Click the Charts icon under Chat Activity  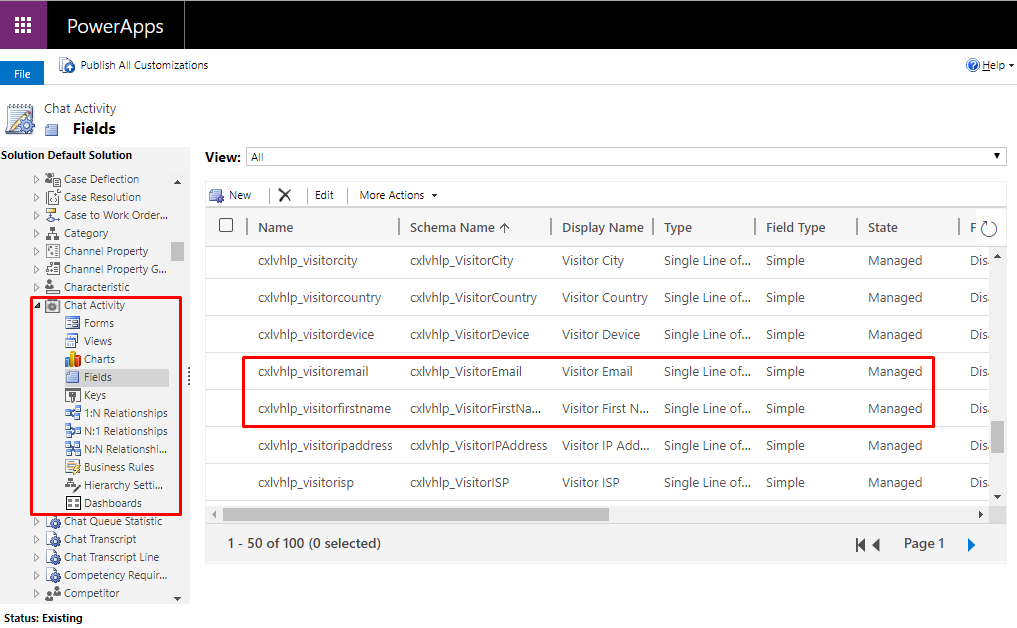coord(73,359)
